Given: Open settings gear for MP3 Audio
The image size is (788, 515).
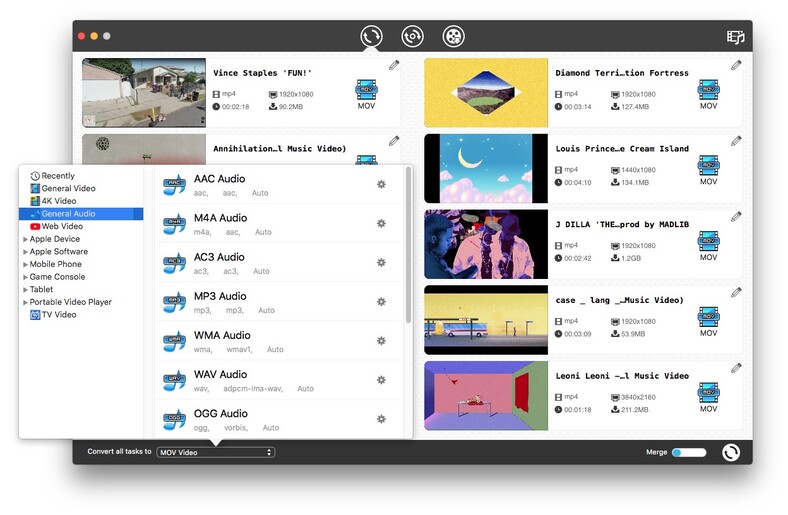Looking at the screenshot, I should [x=381, y=302].
